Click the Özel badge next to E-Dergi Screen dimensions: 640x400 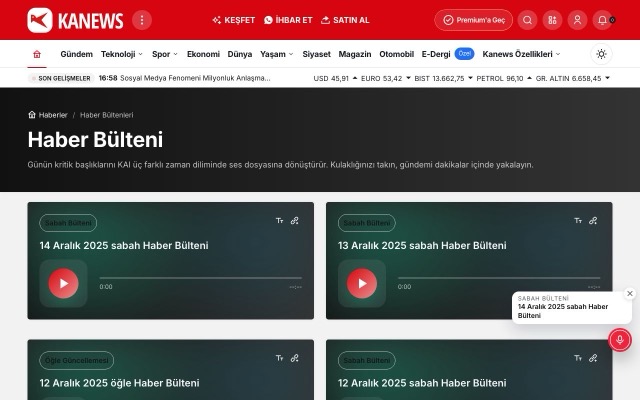[x=464, y=53]
